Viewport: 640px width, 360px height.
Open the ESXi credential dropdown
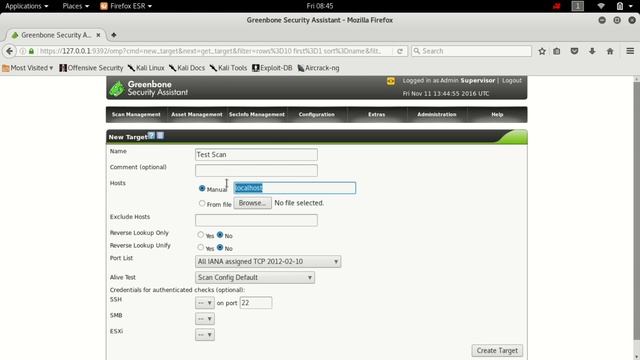tap(205, 335)
